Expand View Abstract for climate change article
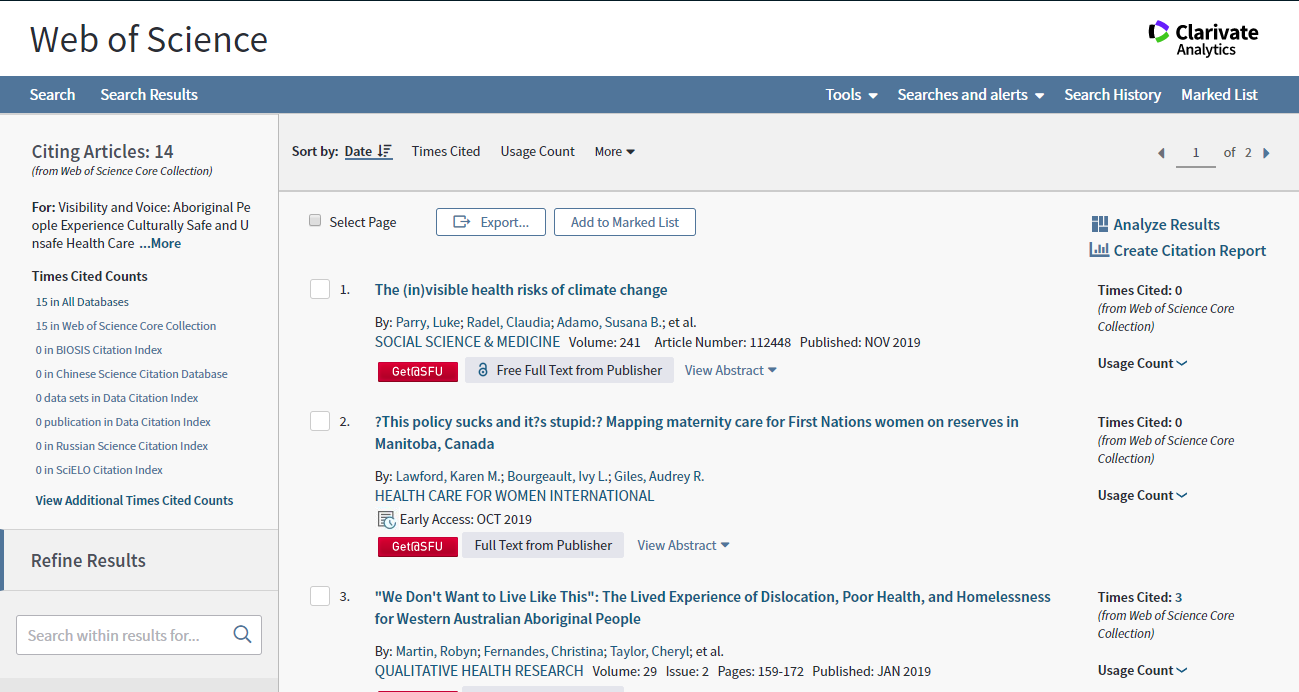The image size is (1299, 692). [x=730, y=370]
